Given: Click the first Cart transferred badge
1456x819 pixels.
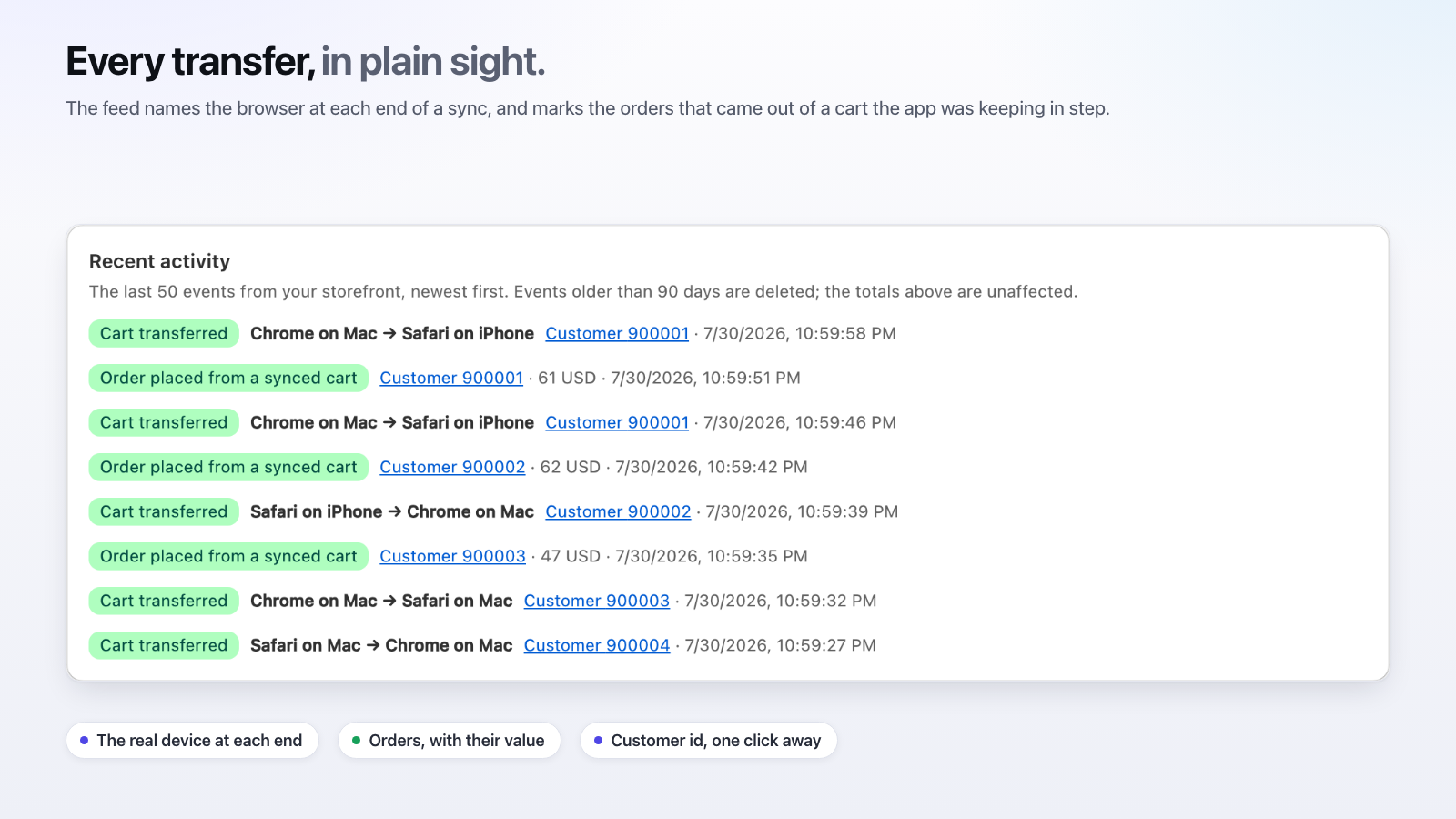Looking at the screenshot, I should coord(164,333).
